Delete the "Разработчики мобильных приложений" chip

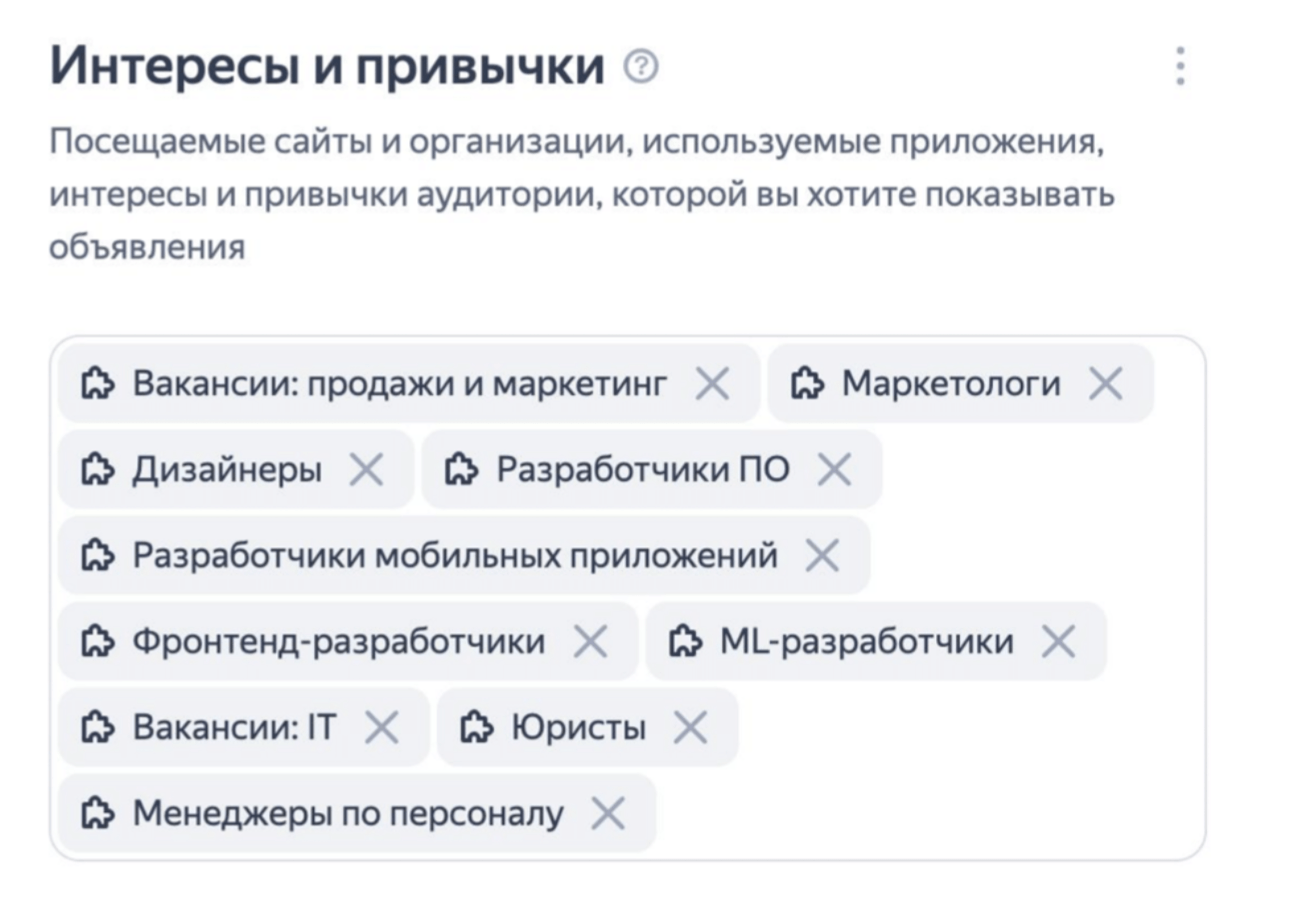tap(822, 556)
